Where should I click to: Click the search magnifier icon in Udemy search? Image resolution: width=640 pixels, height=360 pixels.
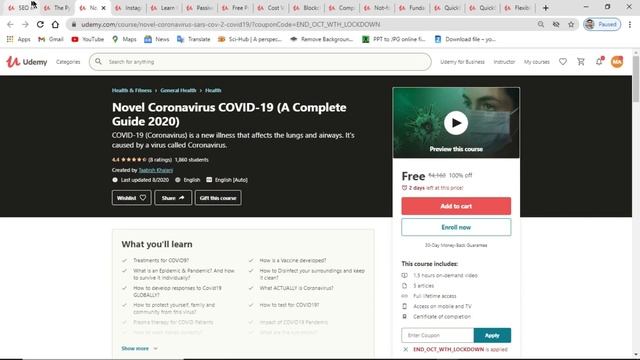pyautogui.click(x=98, y=62)
